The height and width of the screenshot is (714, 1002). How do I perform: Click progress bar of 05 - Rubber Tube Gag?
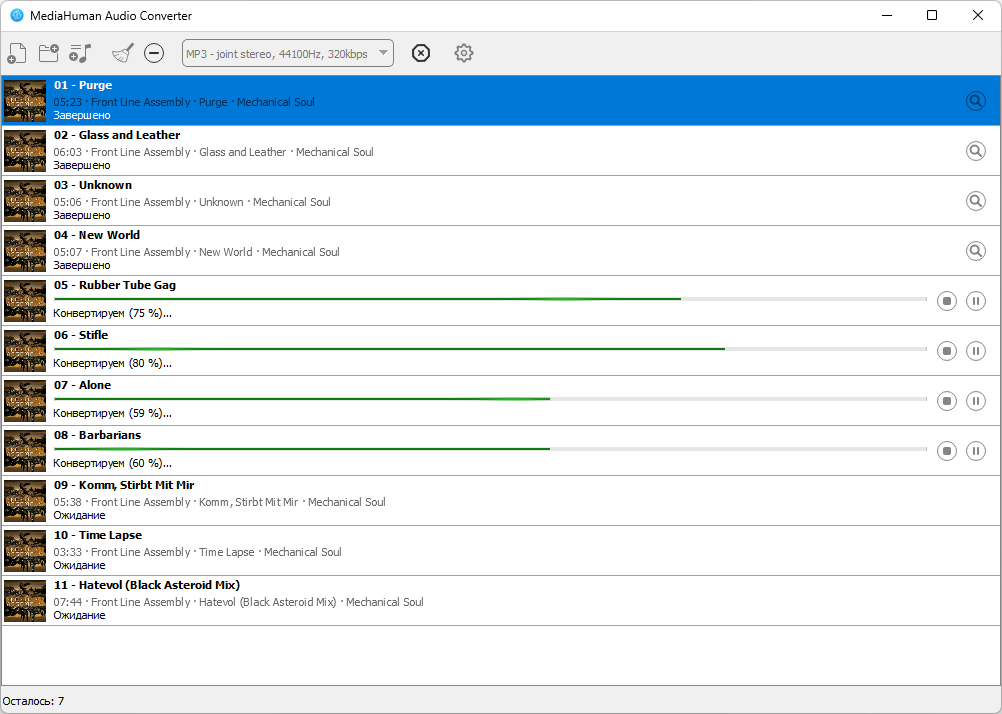tap(490, 299)
